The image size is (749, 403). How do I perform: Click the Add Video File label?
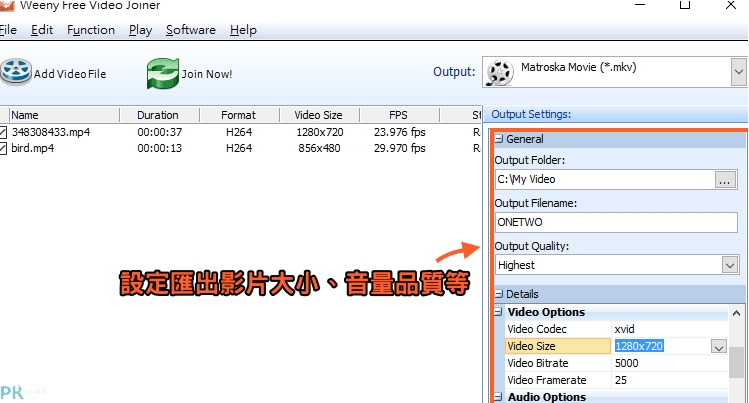[x=70, y=74]
